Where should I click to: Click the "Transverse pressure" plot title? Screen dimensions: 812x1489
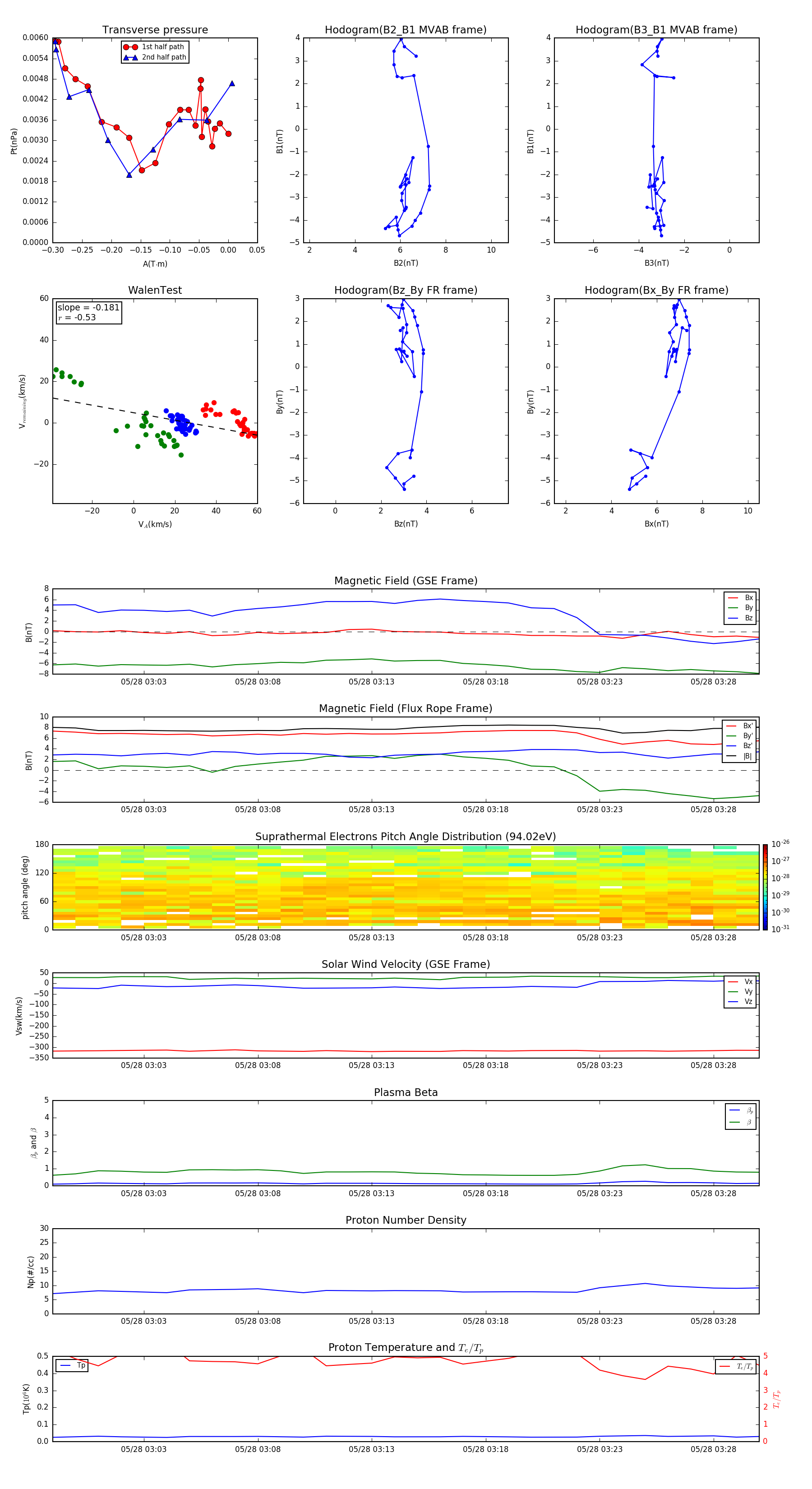tap(155, 30)
